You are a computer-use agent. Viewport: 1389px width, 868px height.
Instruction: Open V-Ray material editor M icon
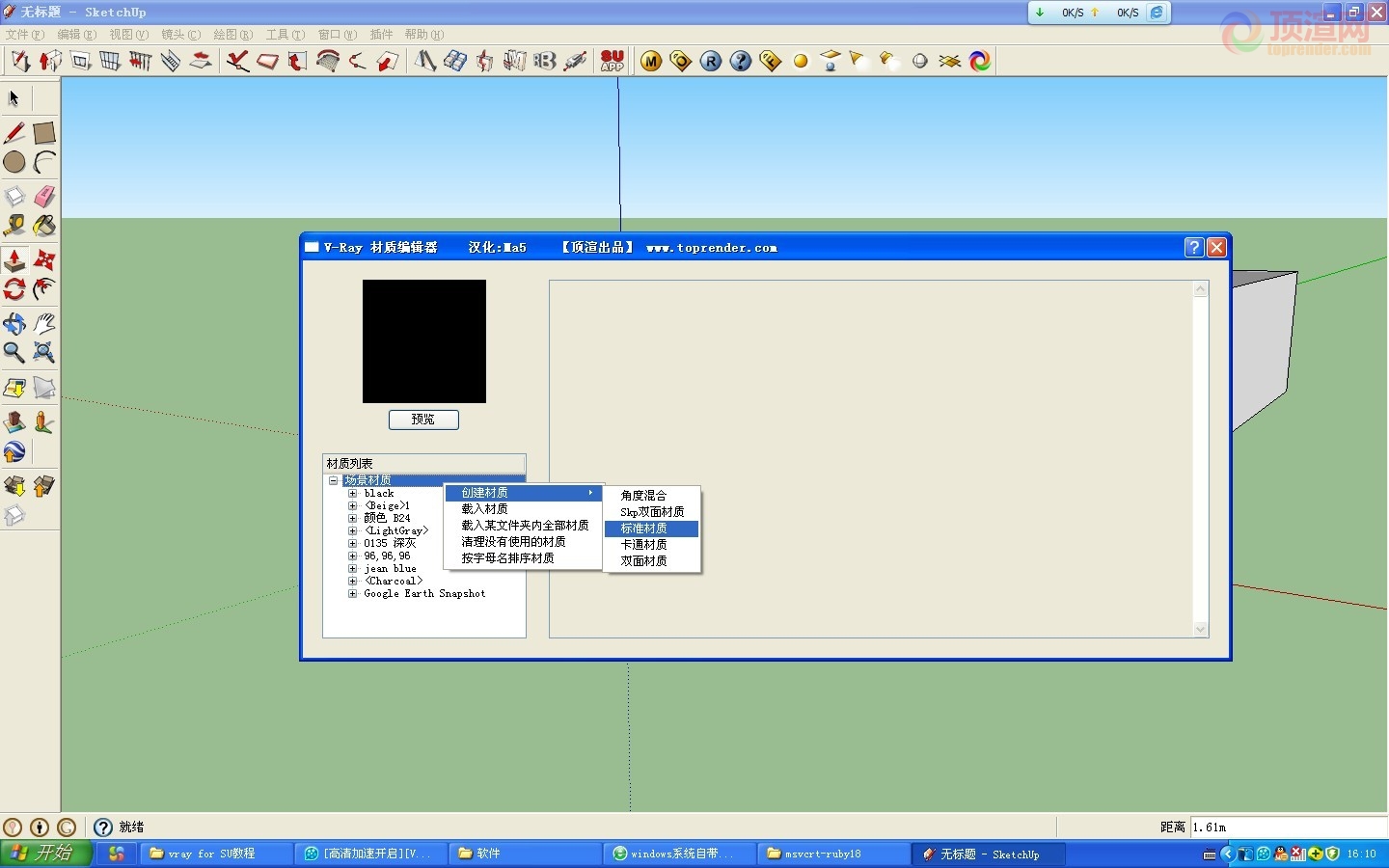[651, 62]
